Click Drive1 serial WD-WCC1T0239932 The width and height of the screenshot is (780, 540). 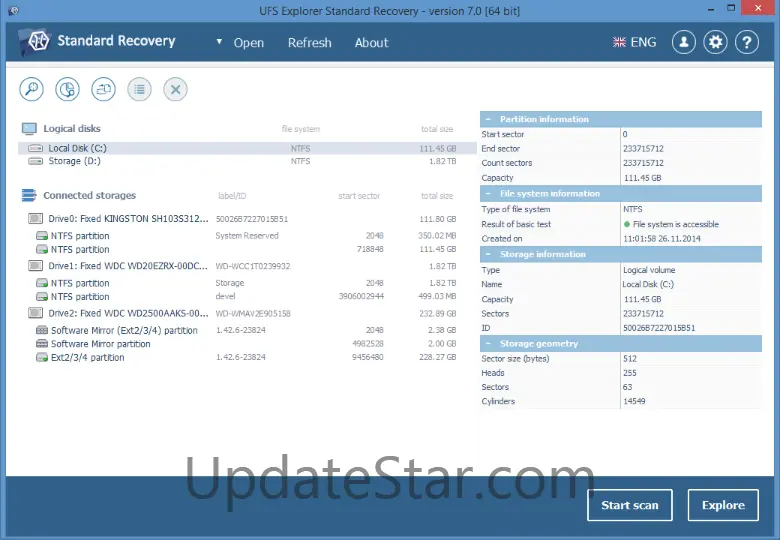click(253, 267)
